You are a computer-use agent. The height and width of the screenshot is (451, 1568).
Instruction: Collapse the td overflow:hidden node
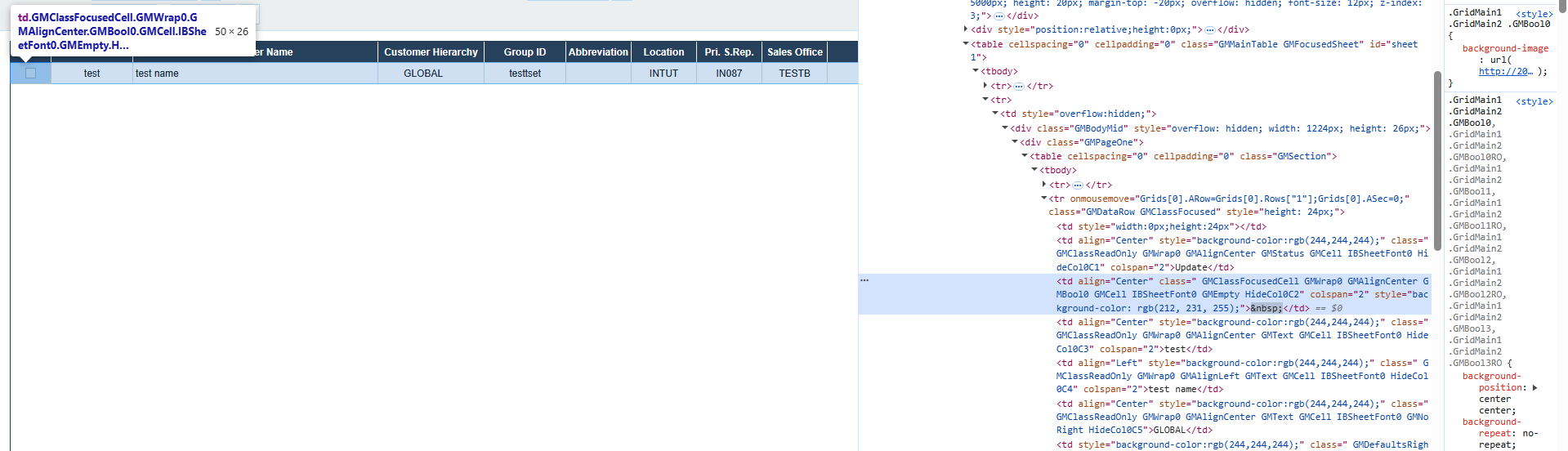coord(995,114)
